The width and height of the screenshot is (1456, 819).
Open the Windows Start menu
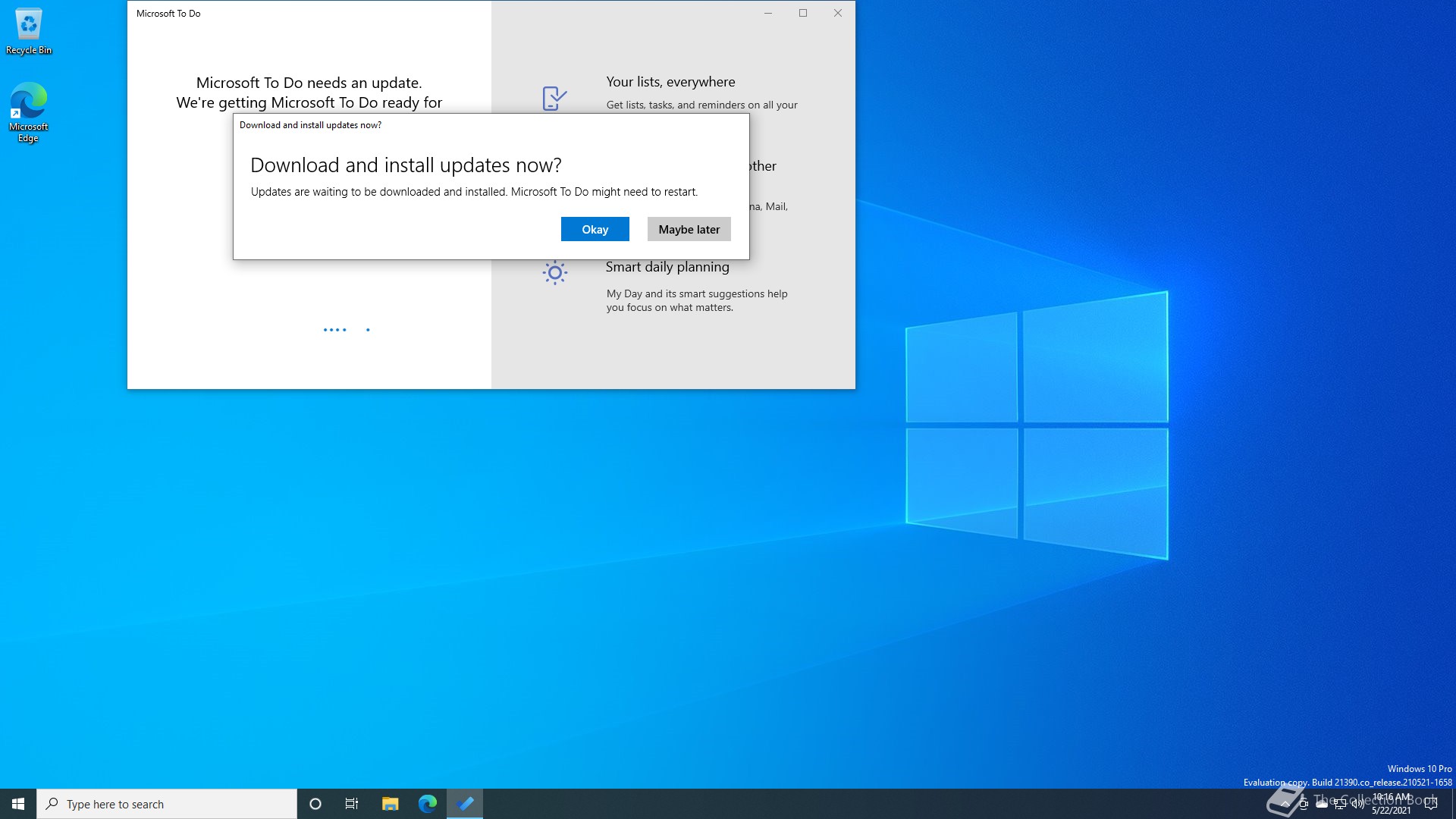coord(18,804)
